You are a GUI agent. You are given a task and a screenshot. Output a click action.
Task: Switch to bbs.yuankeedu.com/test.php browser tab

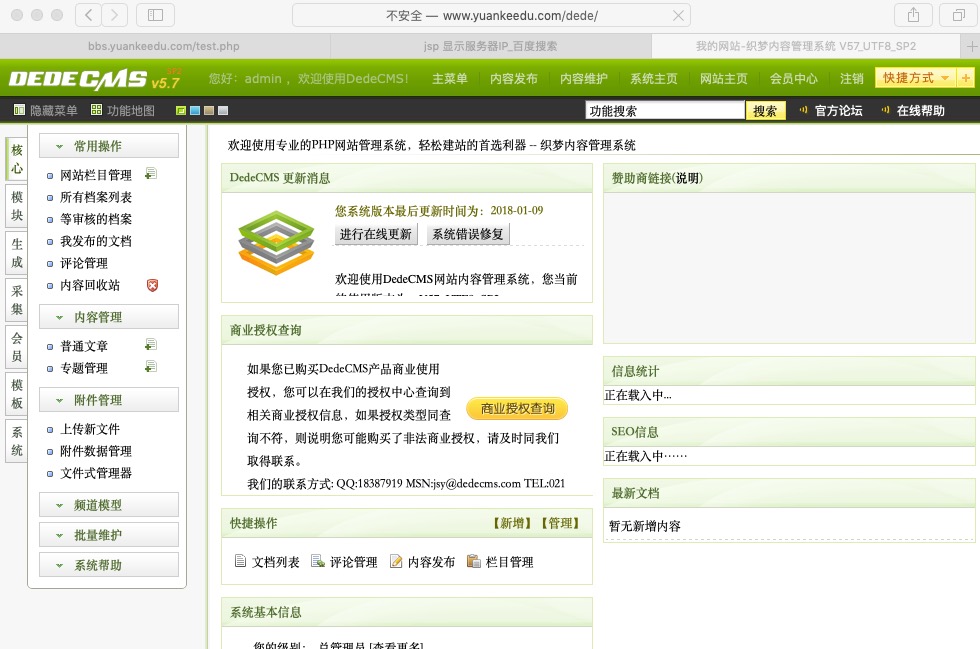164,46
